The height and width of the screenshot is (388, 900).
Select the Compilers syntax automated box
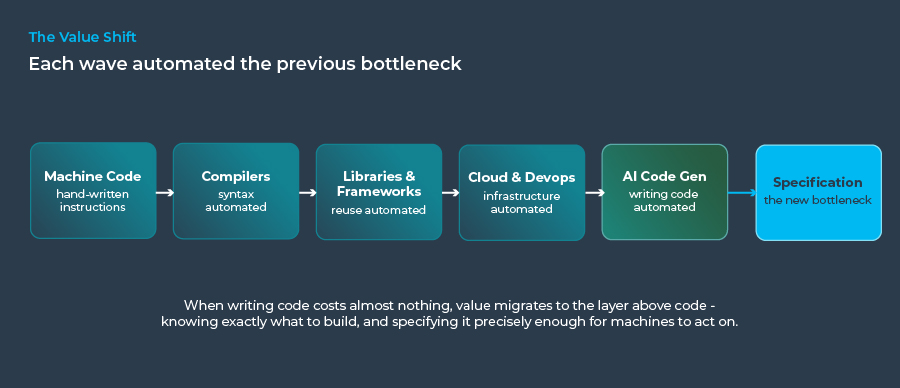pyautogui.click(x=236, y=191)
